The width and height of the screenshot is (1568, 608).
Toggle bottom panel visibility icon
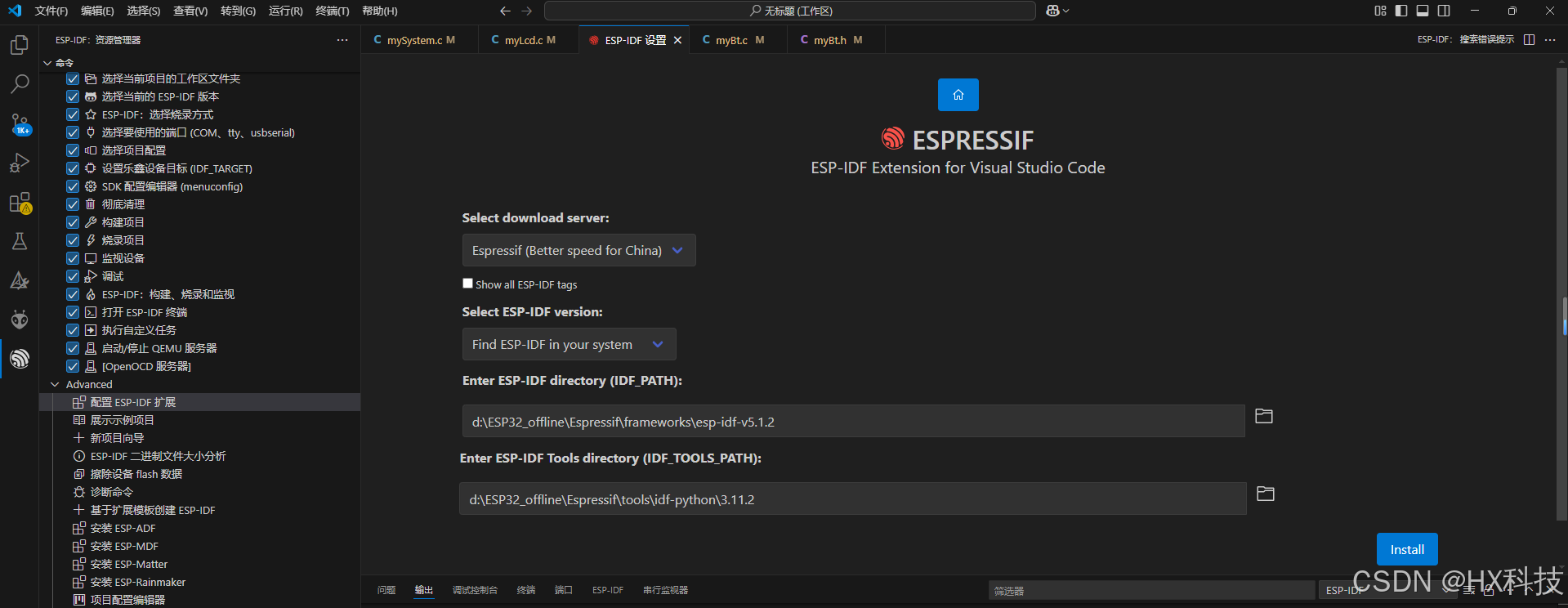pos(1423,11)
